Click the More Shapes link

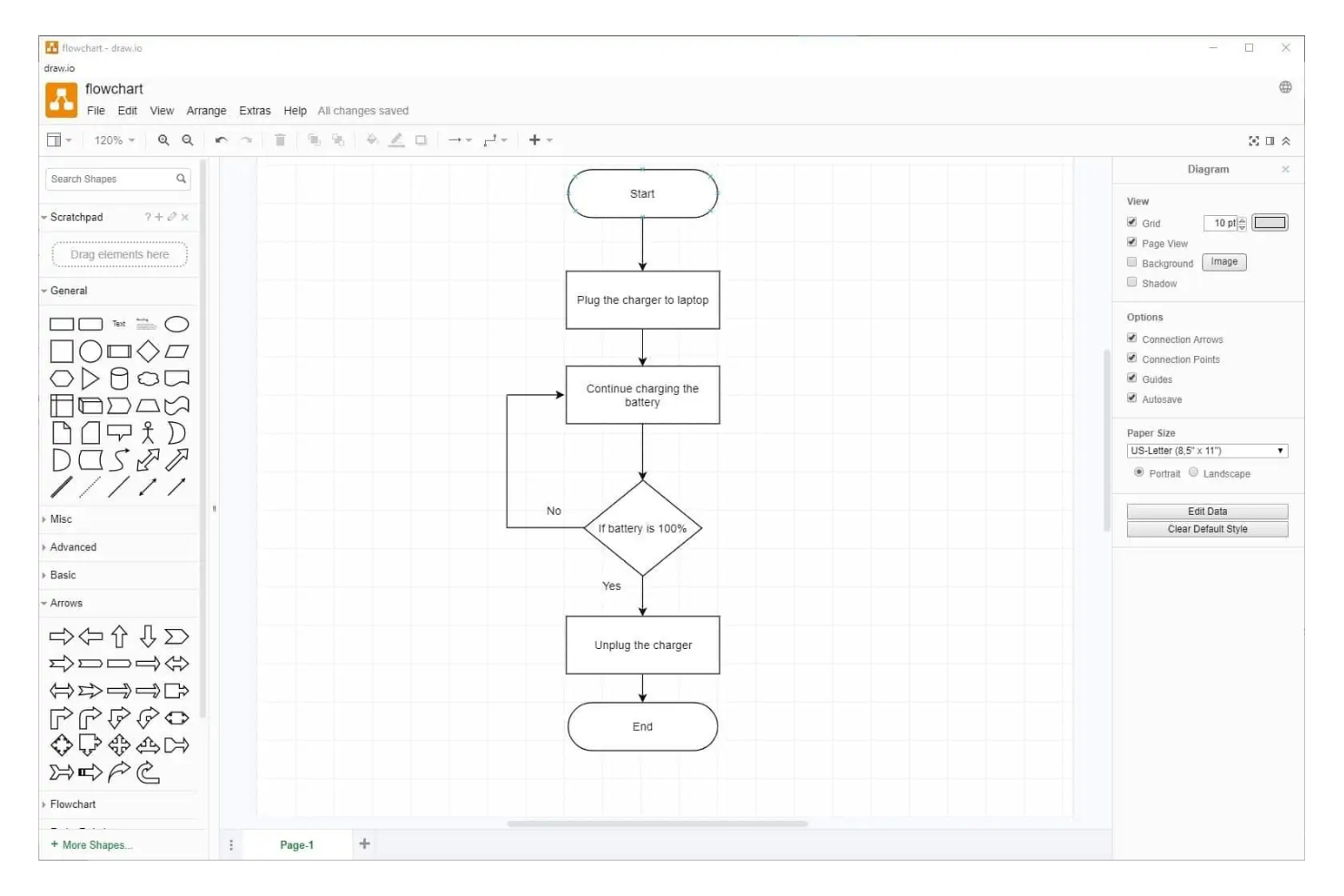(x=90, y=844)
